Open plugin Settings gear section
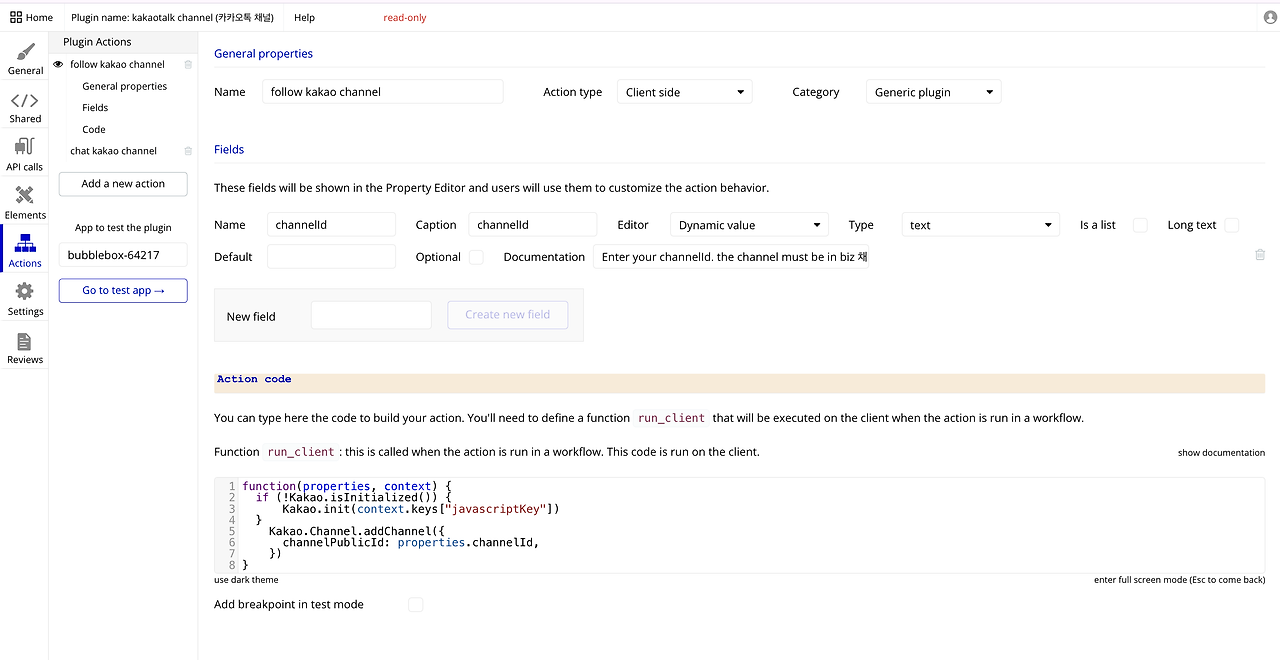Viewport: 1280px width, 660px height. tap(25, 300)
